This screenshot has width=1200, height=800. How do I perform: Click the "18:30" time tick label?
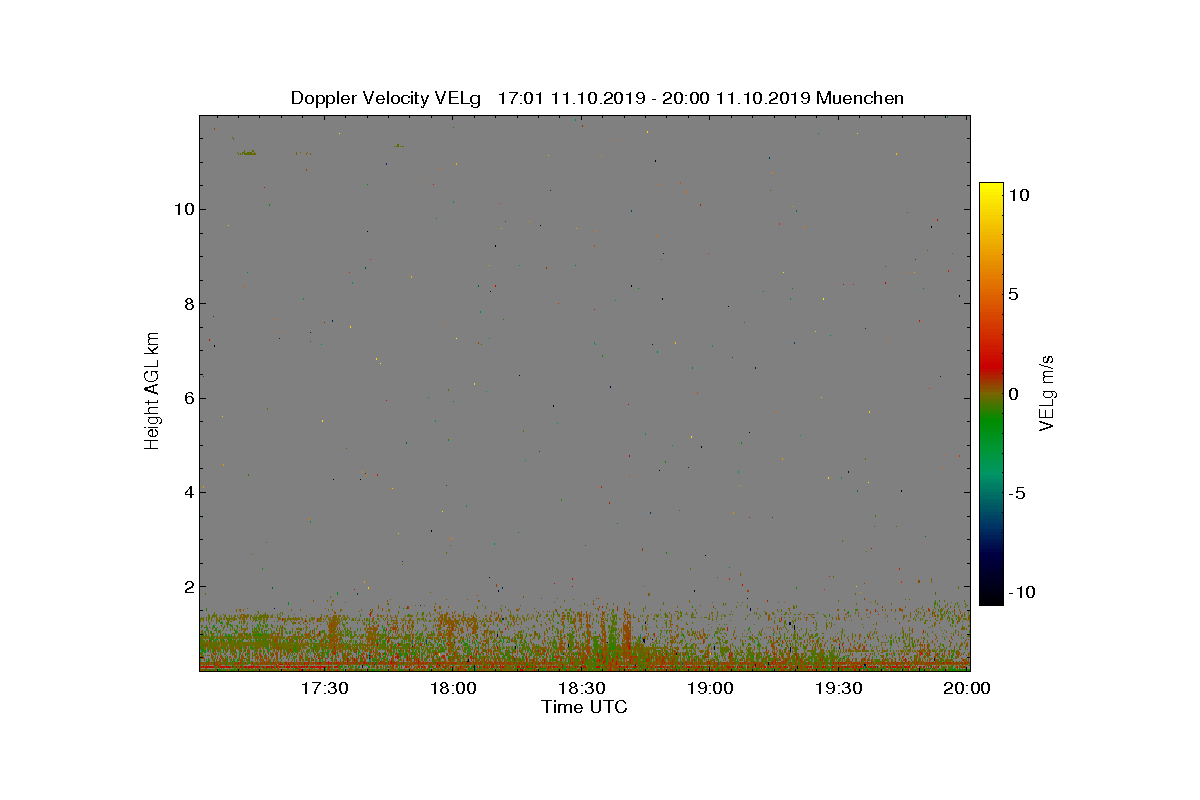click(582, 688)
